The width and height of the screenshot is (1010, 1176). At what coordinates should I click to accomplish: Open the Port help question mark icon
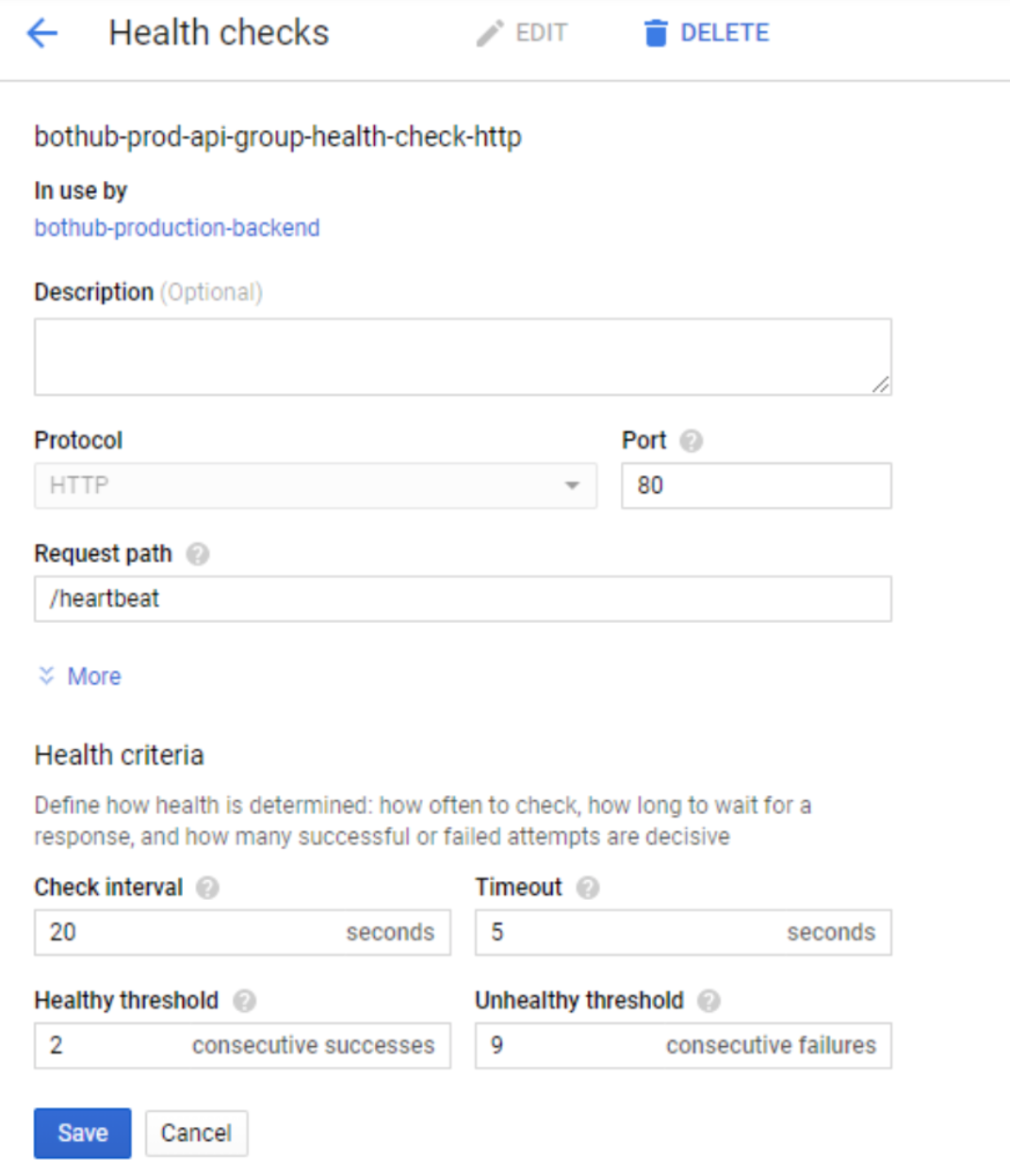[692, 441]
